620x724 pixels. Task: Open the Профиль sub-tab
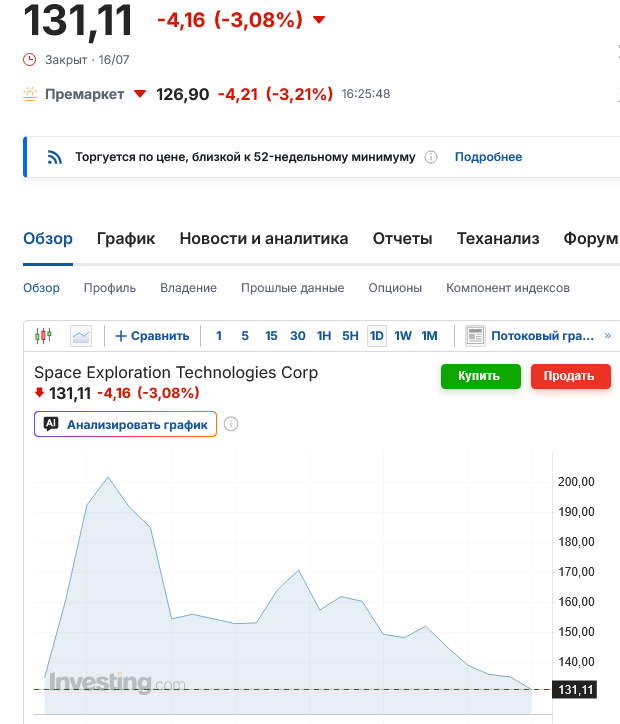click(x=110, y=288)
